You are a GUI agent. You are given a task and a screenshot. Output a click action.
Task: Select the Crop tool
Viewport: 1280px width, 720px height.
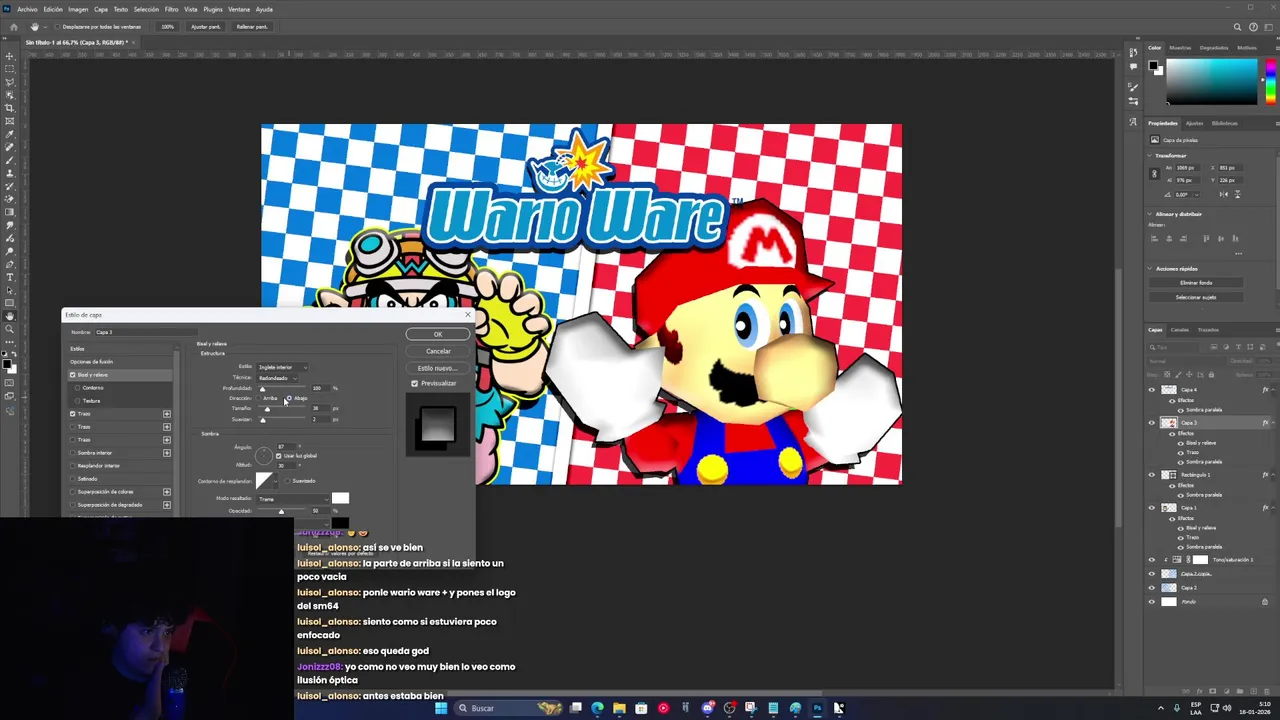pos(10,108)
